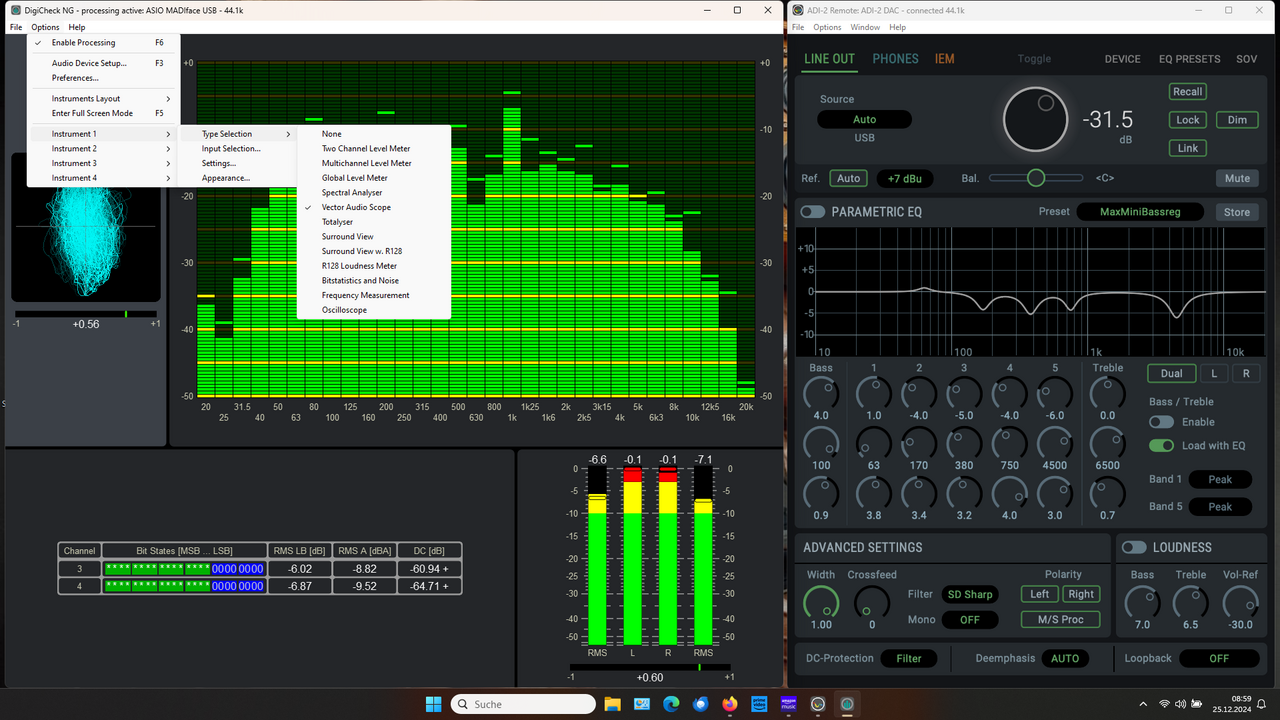
Task: Click the Width knob at 1.00
Action: tap(821, 601)
